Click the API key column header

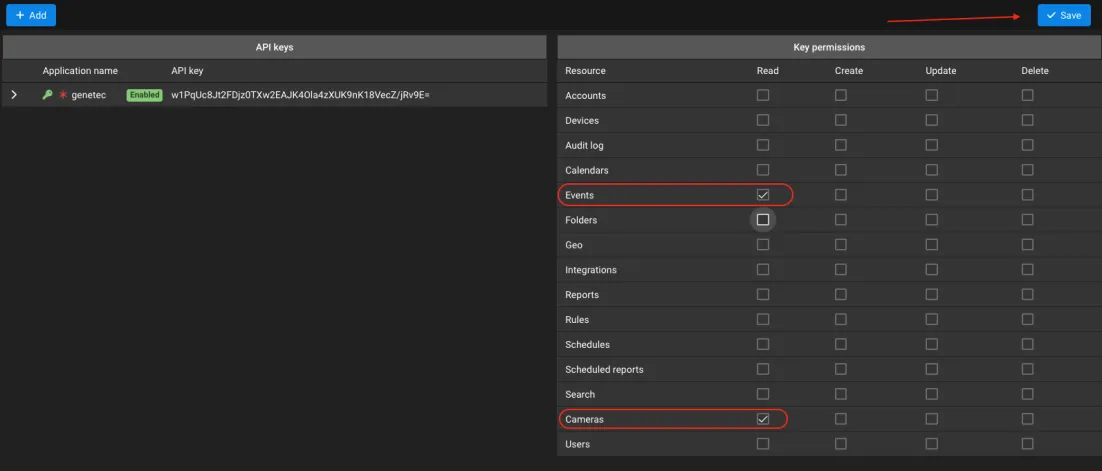coord(187,71)
